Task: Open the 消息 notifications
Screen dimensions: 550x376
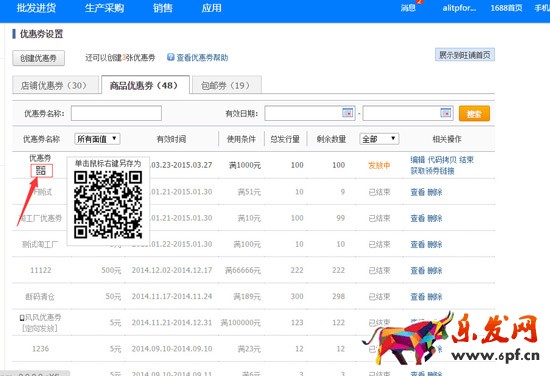Action: tap(408, 8)
